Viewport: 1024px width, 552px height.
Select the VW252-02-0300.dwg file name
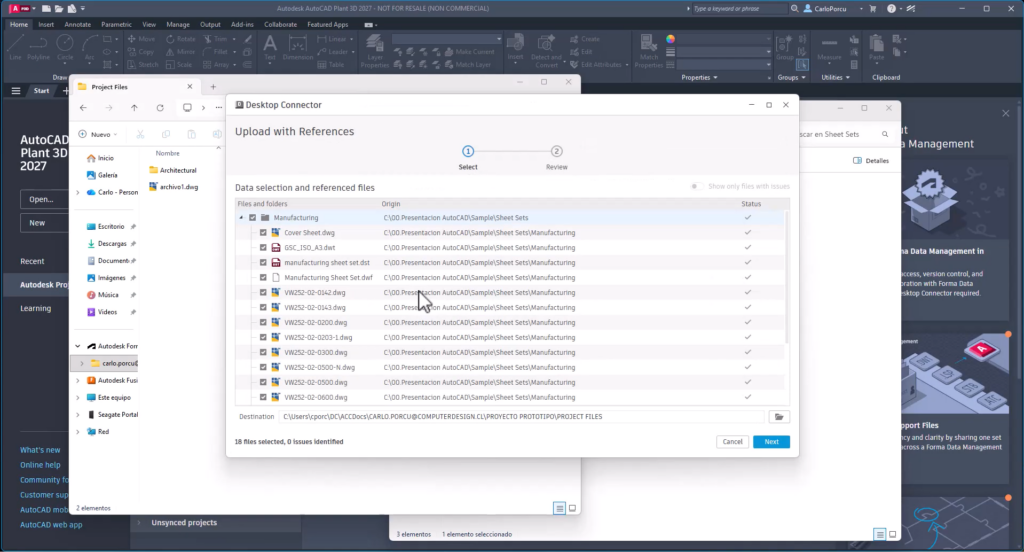(315, 352)
